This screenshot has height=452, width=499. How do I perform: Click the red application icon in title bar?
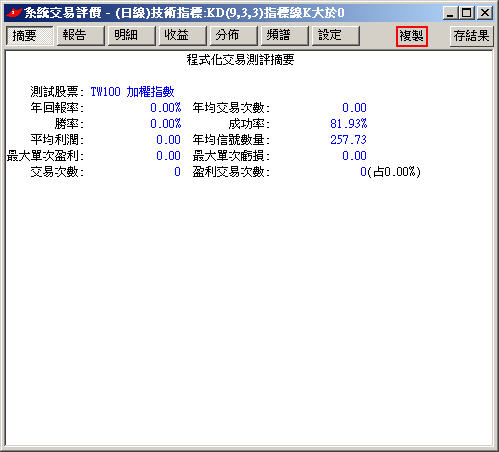[x=14, y=13]
